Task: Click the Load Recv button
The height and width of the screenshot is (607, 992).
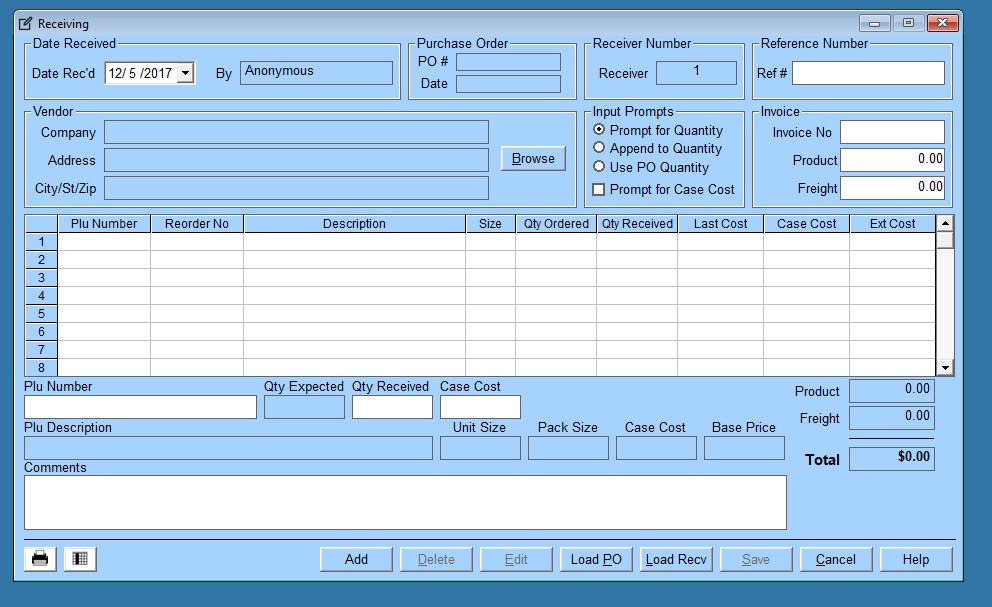Action: tap(676, 560)
